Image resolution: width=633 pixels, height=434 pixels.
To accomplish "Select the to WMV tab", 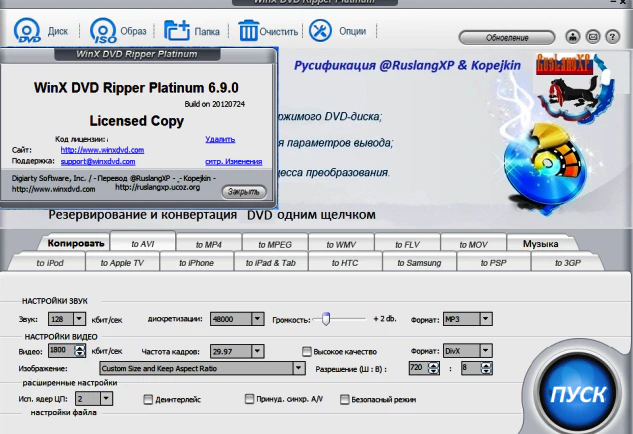I will (x=341, y=244).
